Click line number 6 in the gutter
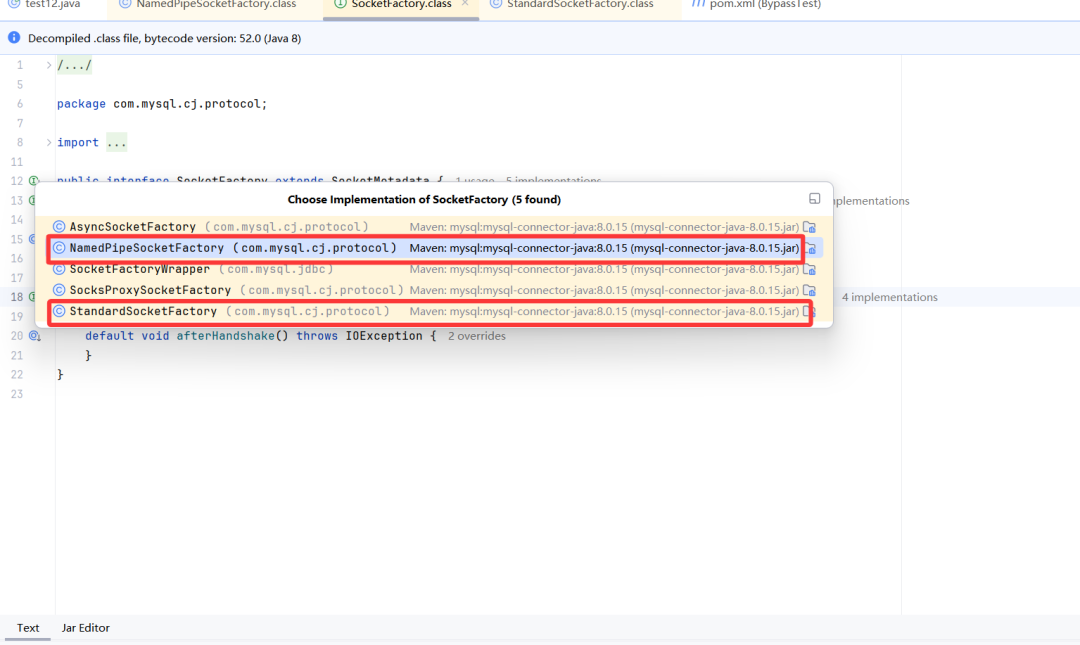1080x645 pixels. click(20, 103)
